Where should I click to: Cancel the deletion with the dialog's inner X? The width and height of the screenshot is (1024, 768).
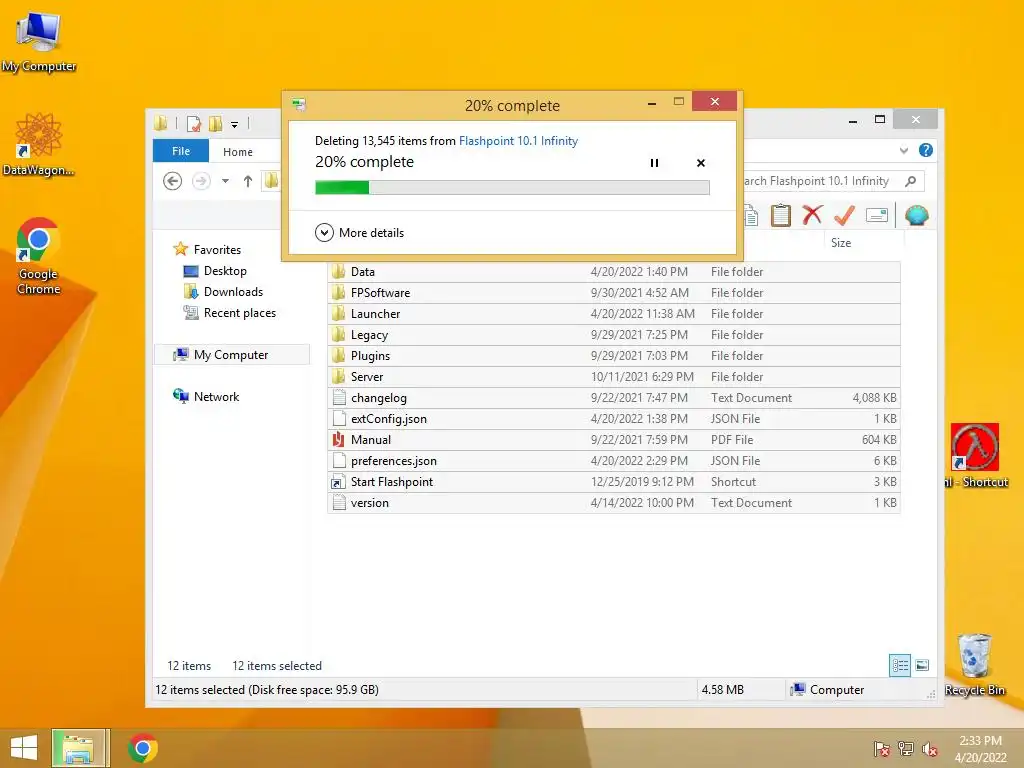tap(701, 163)
